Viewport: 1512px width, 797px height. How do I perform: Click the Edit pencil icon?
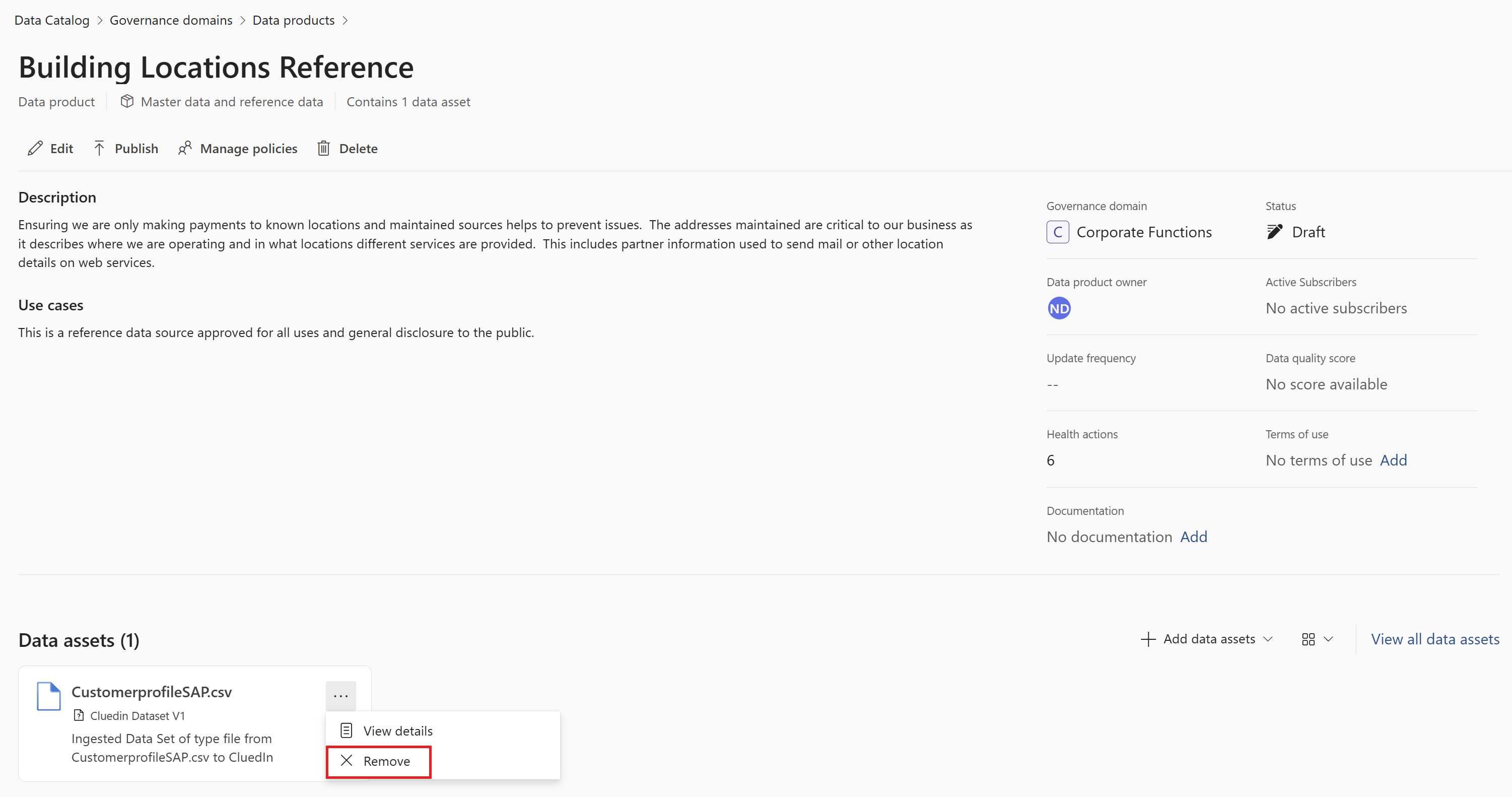[x=35, y=149]
